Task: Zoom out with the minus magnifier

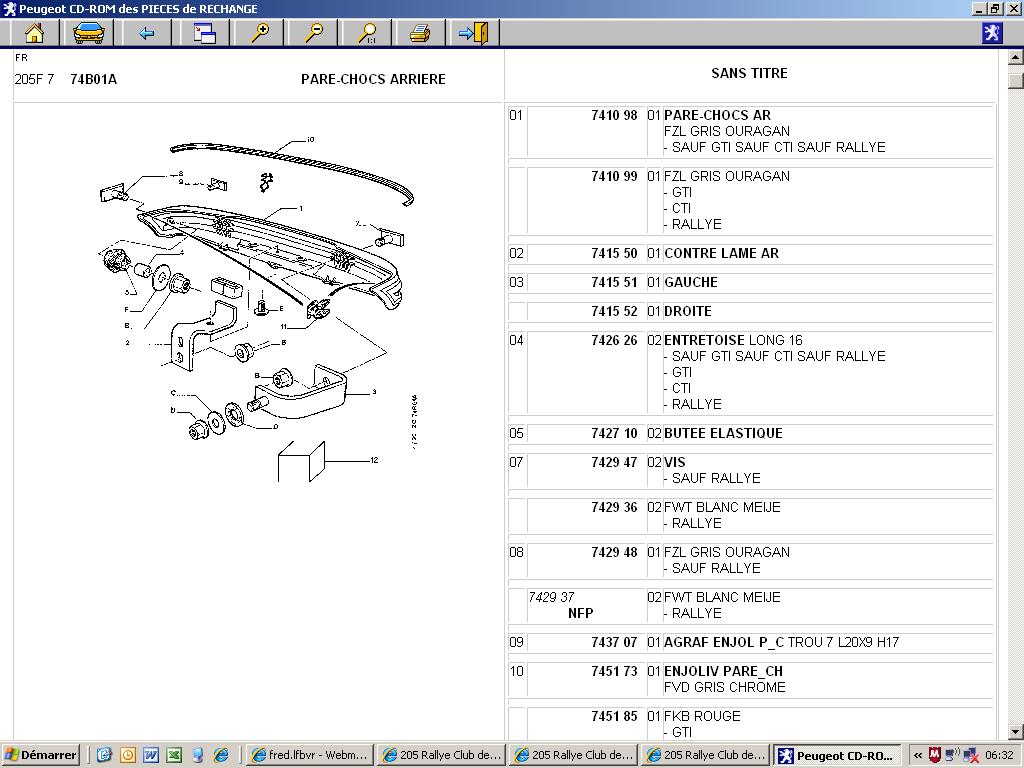Action: [x=314, y=33]
